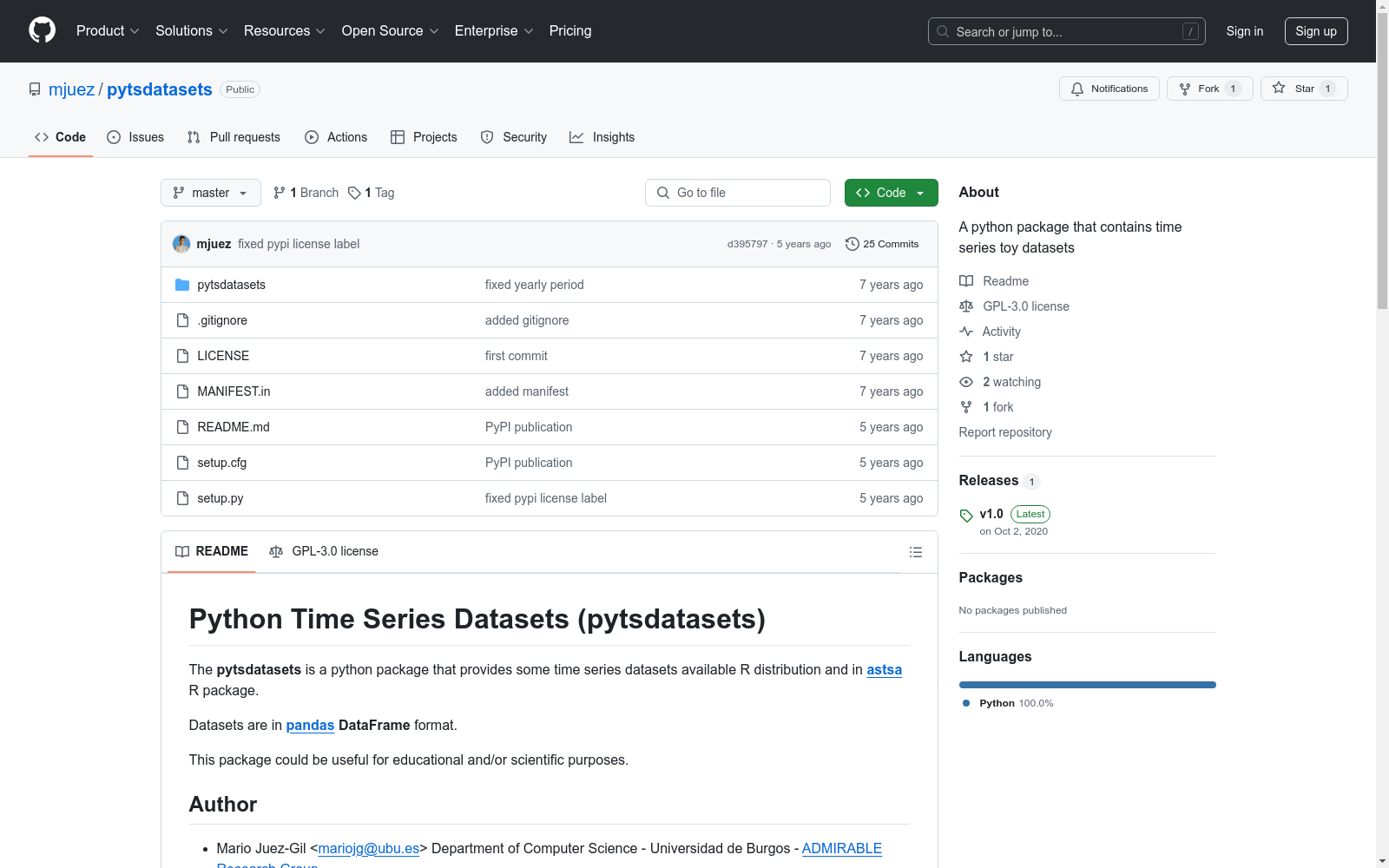The image size is (1389, 868).
Task: Click the GitHub logo icon
Action: coord(42,30)
